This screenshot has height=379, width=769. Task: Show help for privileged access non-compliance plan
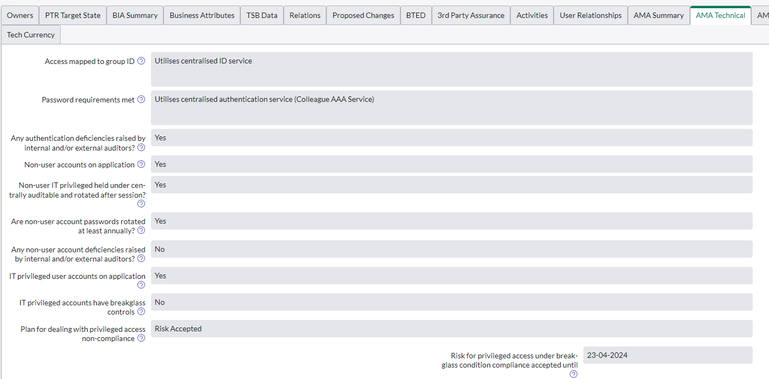[x=141, y=338]
